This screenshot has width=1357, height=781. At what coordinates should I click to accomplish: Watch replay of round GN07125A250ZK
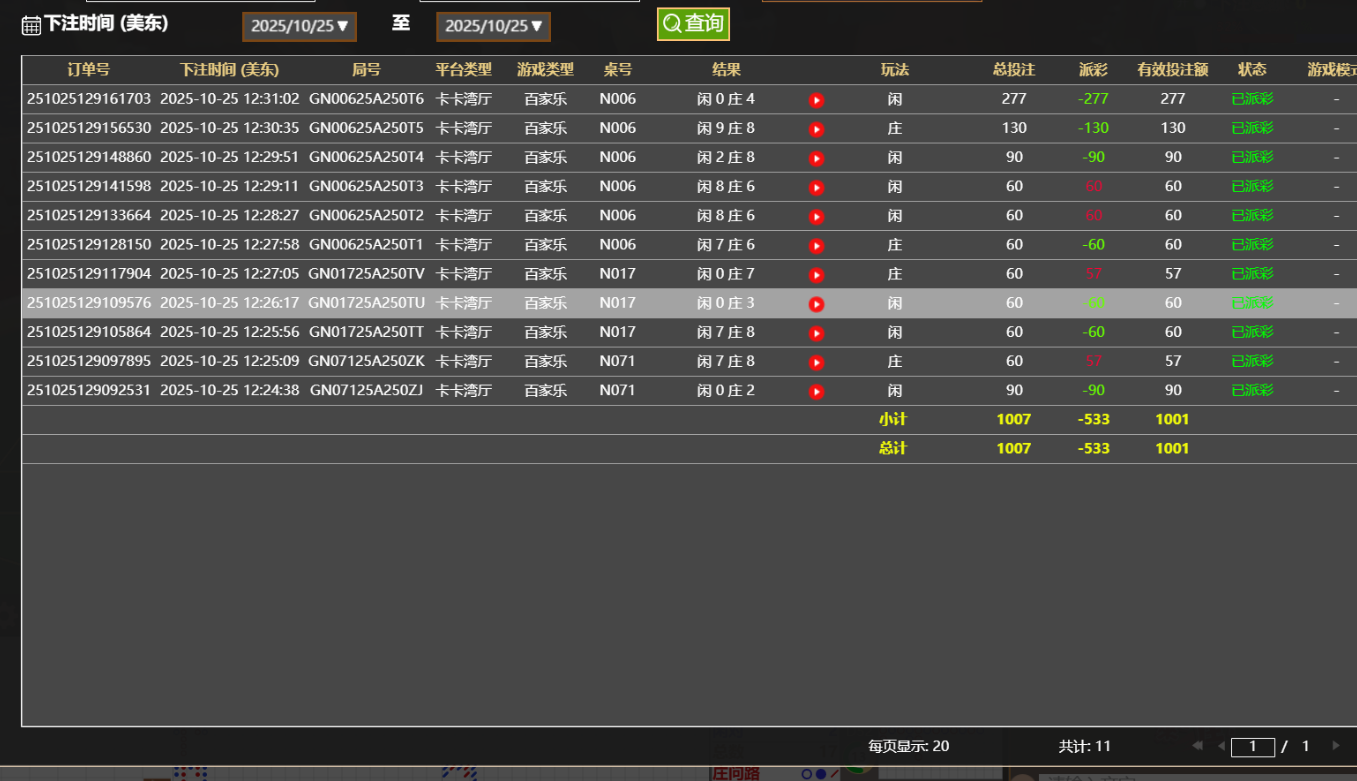[816, 362]
